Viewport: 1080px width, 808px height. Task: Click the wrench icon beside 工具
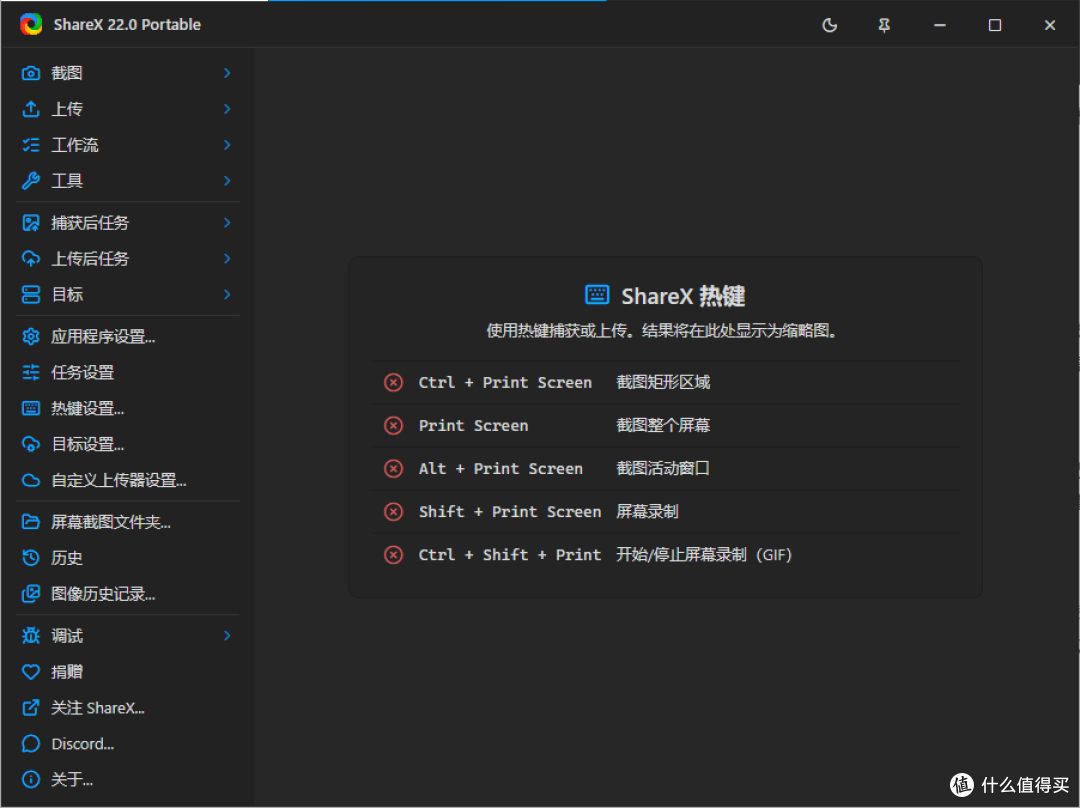click(31, 180)
